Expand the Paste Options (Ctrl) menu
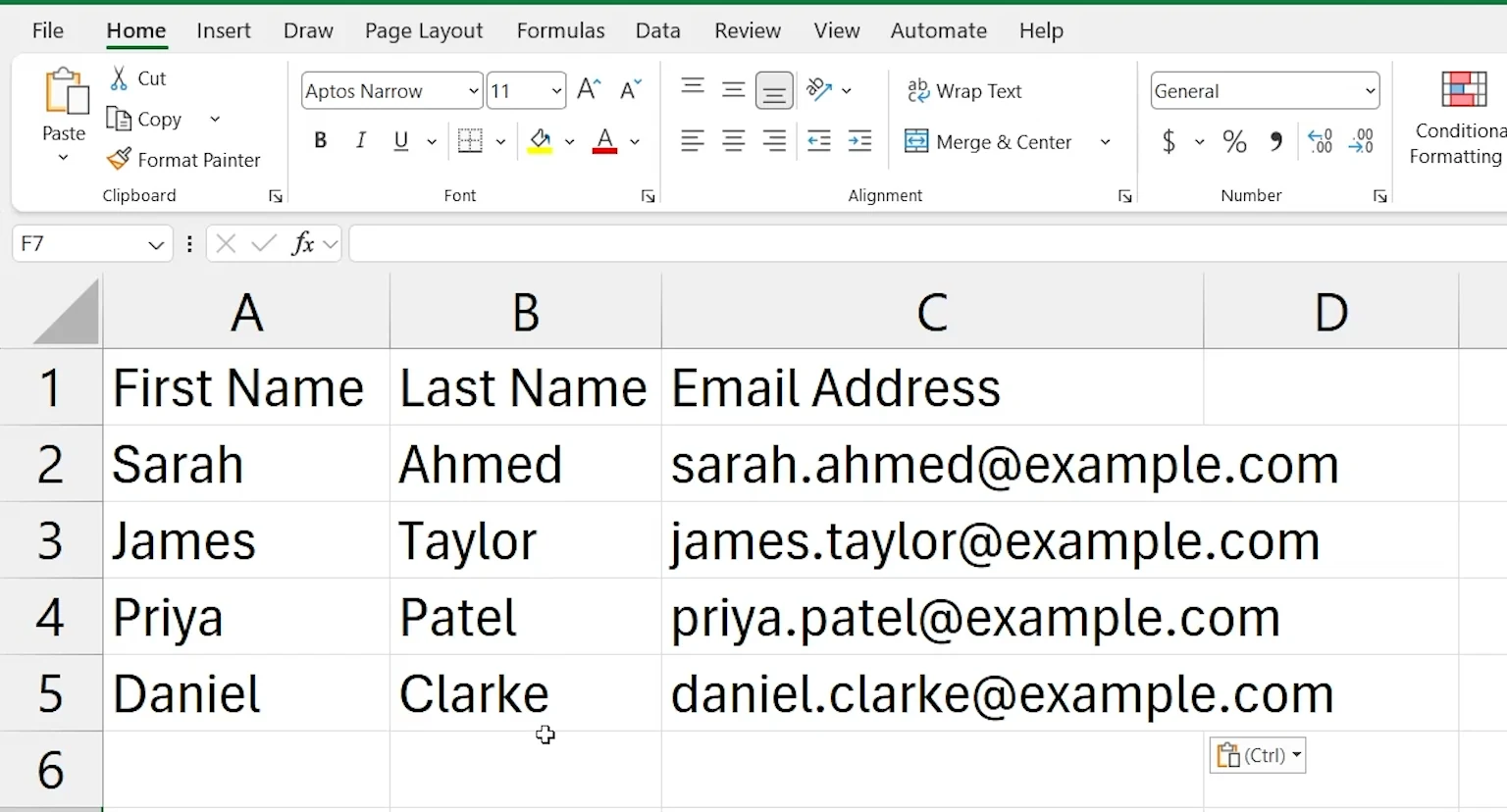Viewport: 1507px width, 812px height. [x=1258, y=755]
